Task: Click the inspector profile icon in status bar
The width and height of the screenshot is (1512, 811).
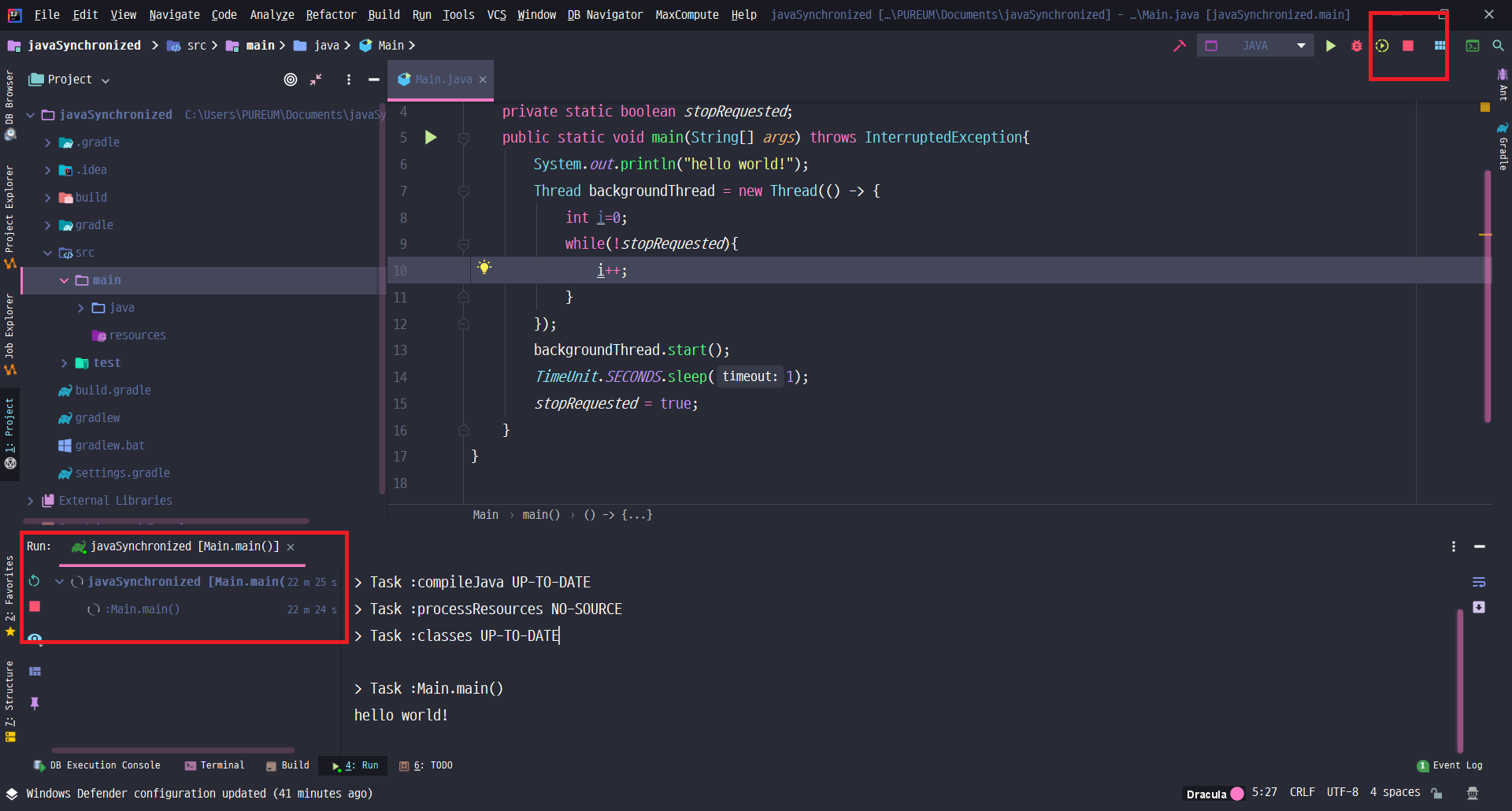Action: (1472, 793)
